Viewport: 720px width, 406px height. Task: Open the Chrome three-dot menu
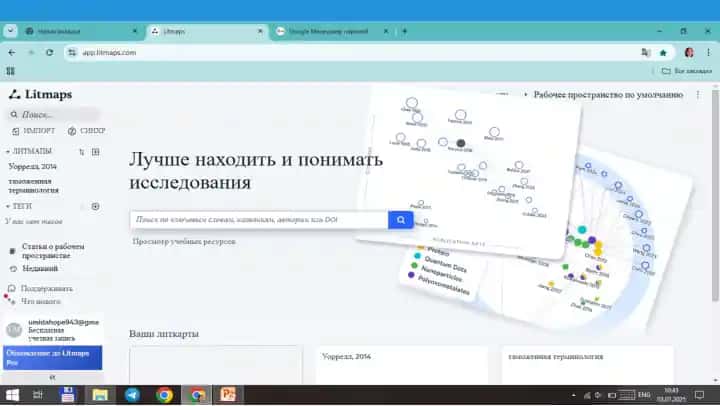click(x=709, y=53)
